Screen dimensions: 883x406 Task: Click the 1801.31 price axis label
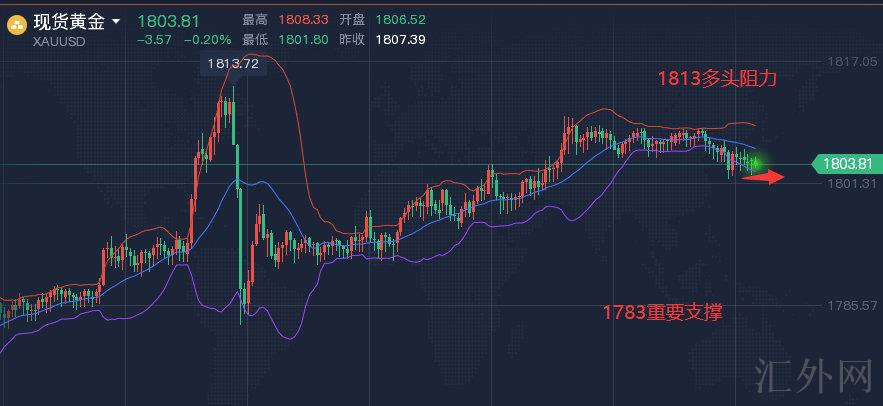click(x=852, y=184)
